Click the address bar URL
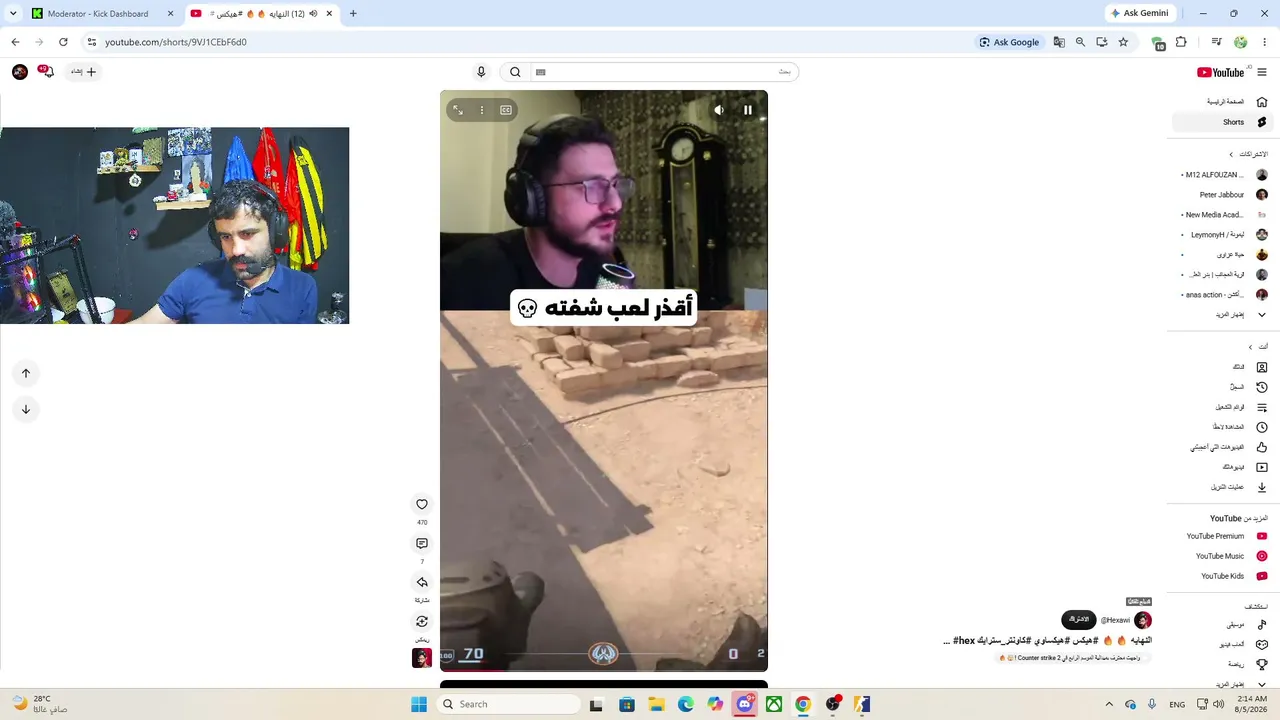The height and width of the screenshot is (720, 1280). 176,42
